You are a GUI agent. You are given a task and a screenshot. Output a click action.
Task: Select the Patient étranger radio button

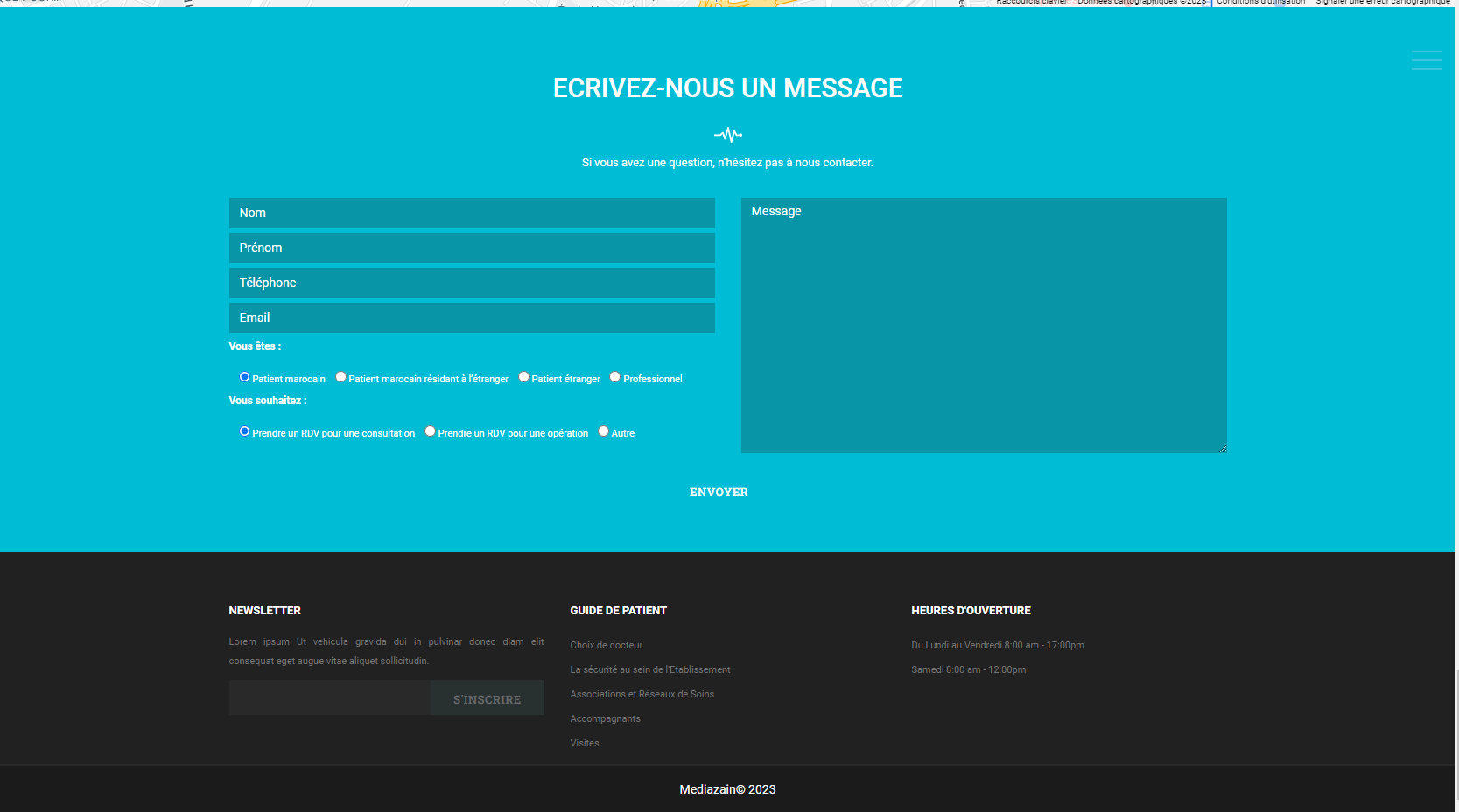(523, 377)
